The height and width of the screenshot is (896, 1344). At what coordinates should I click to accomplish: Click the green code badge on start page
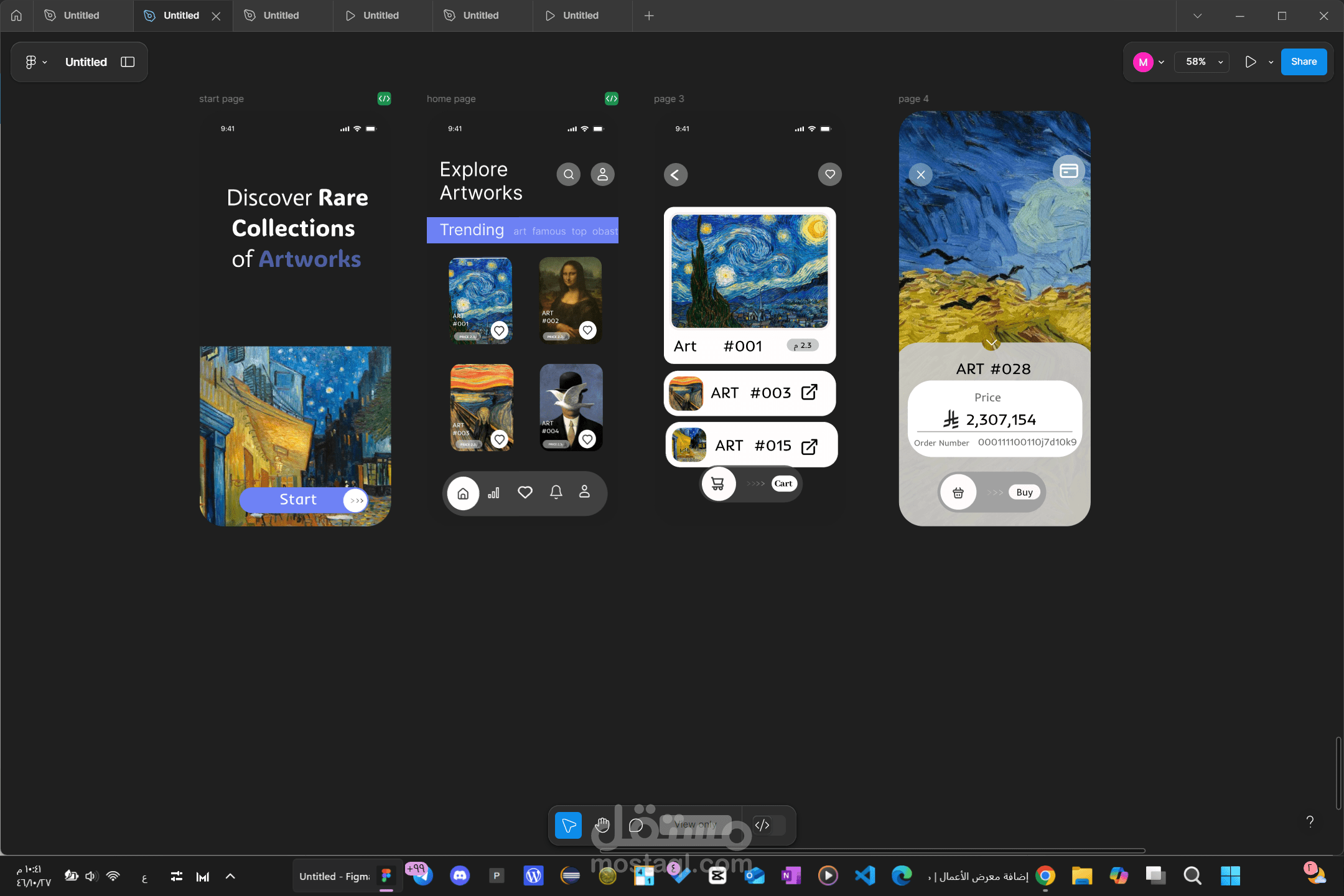(x=384, y=98)
